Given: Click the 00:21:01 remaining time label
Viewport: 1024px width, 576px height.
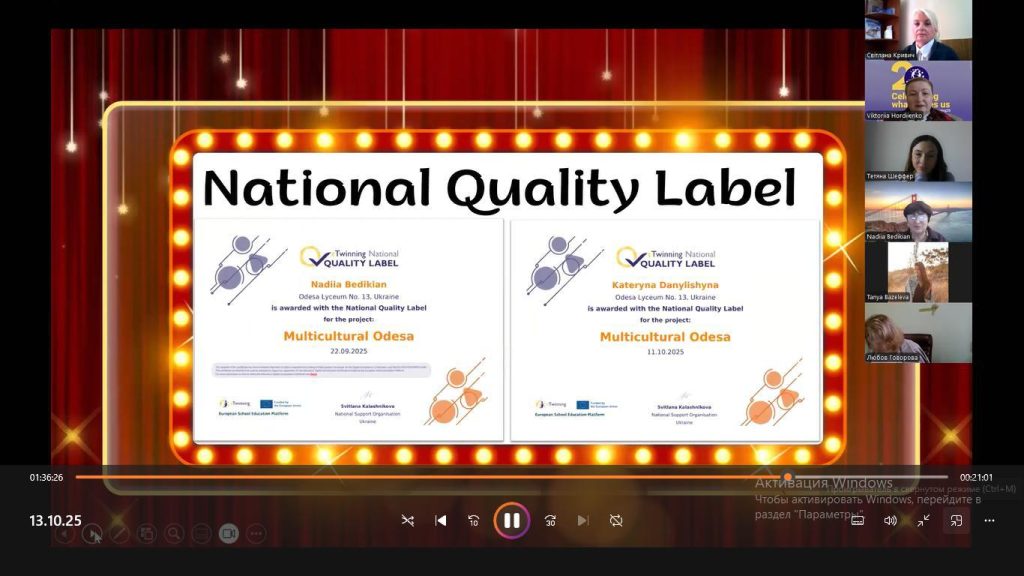Looking at the screenshot, I should 976,477.
